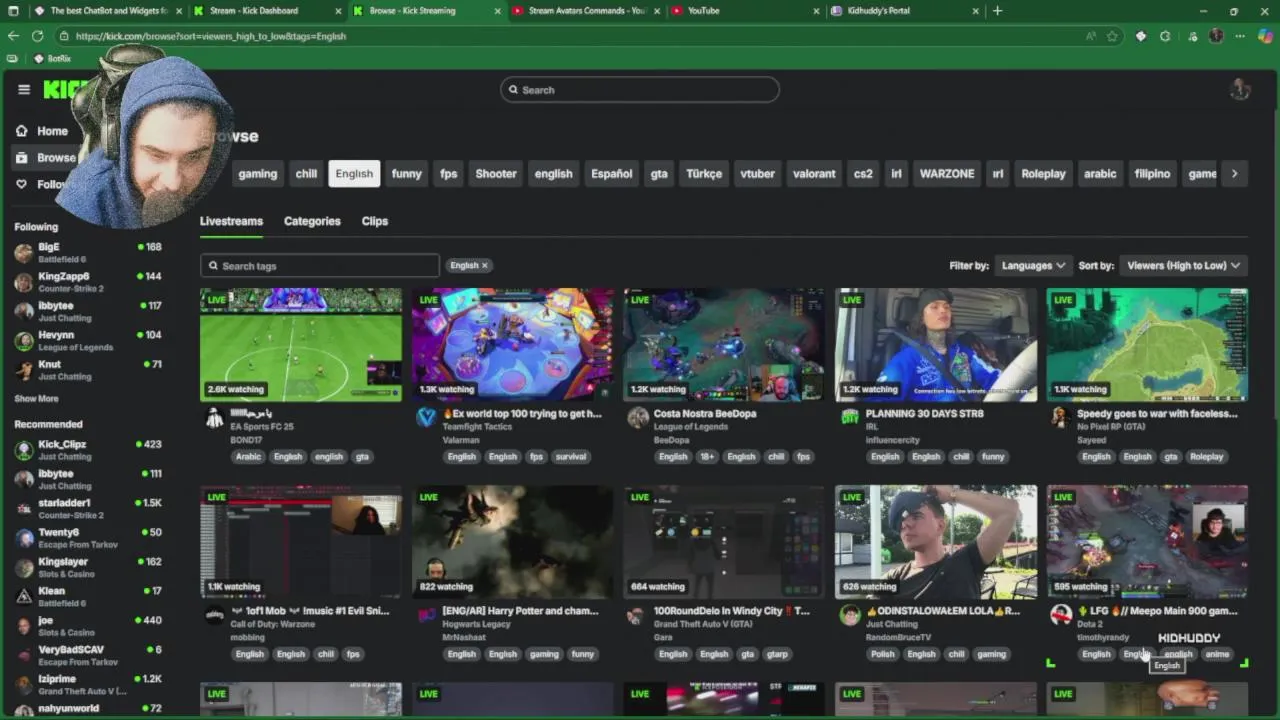Select the WARZONE tag chip
This screenshot has height=720, width=1280.
click(947, 173)
